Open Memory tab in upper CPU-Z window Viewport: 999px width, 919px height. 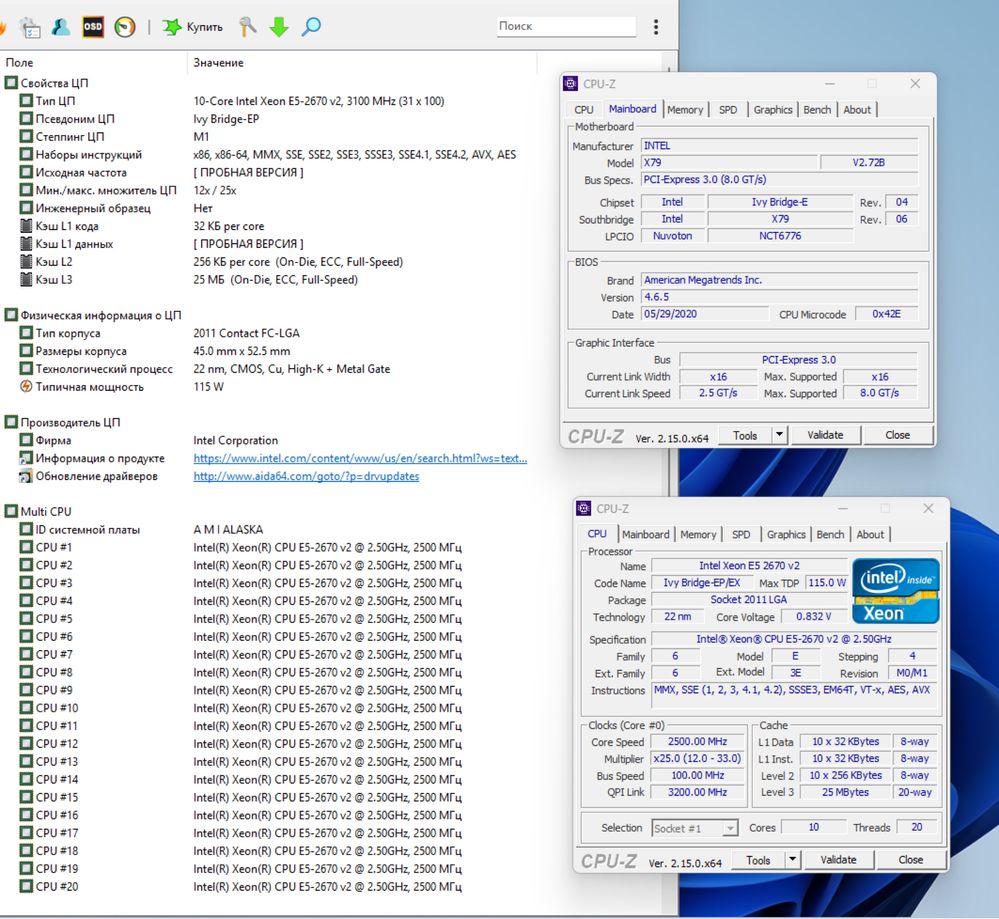tap(685, 110)
